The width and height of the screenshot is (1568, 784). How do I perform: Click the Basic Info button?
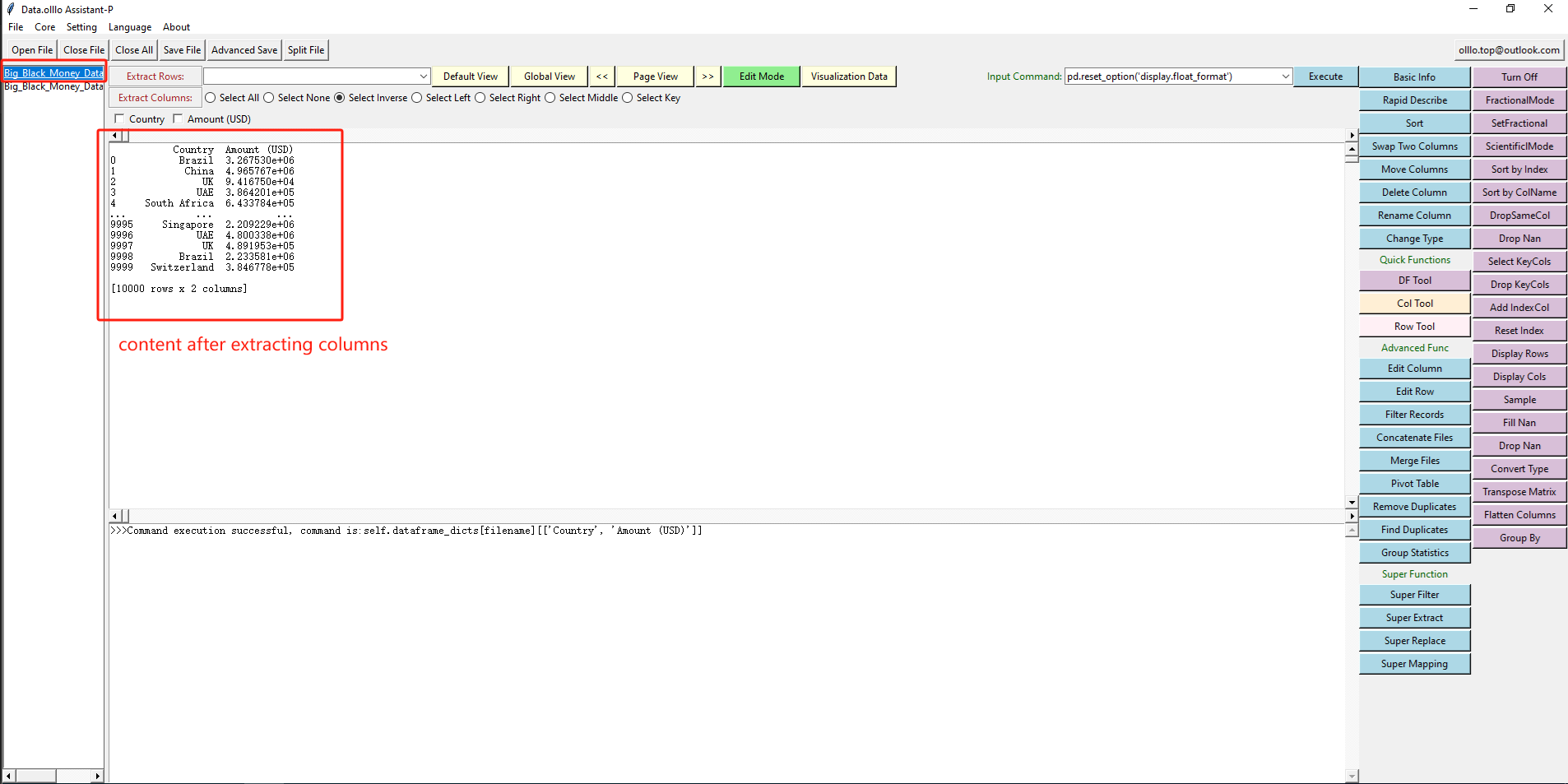click(1414, 77)
